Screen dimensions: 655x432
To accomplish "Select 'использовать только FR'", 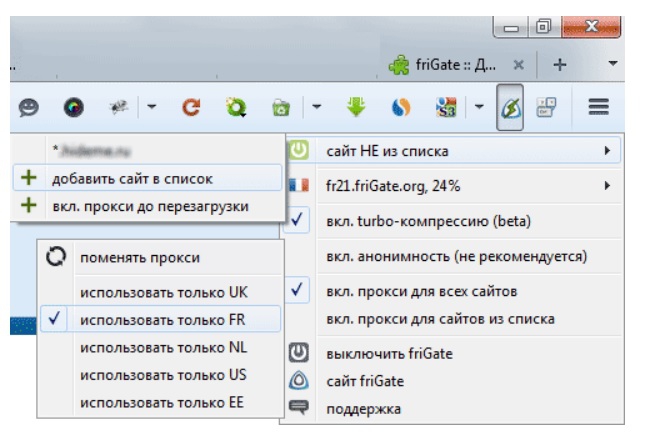I will click(161, 320).
